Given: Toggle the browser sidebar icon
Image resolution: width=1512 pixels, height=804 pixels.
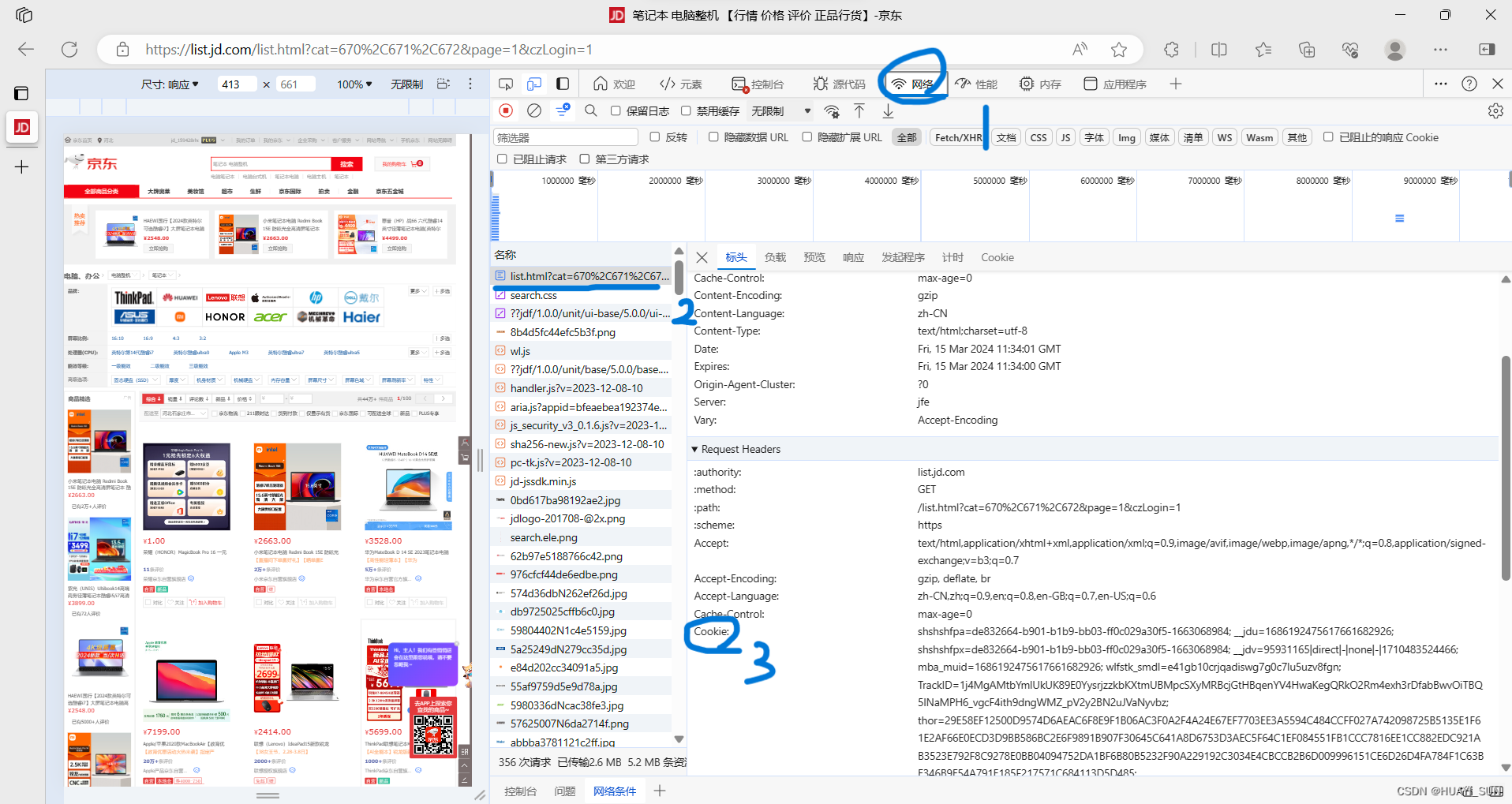Looking at the screenshot, I should coord(1487,49).
